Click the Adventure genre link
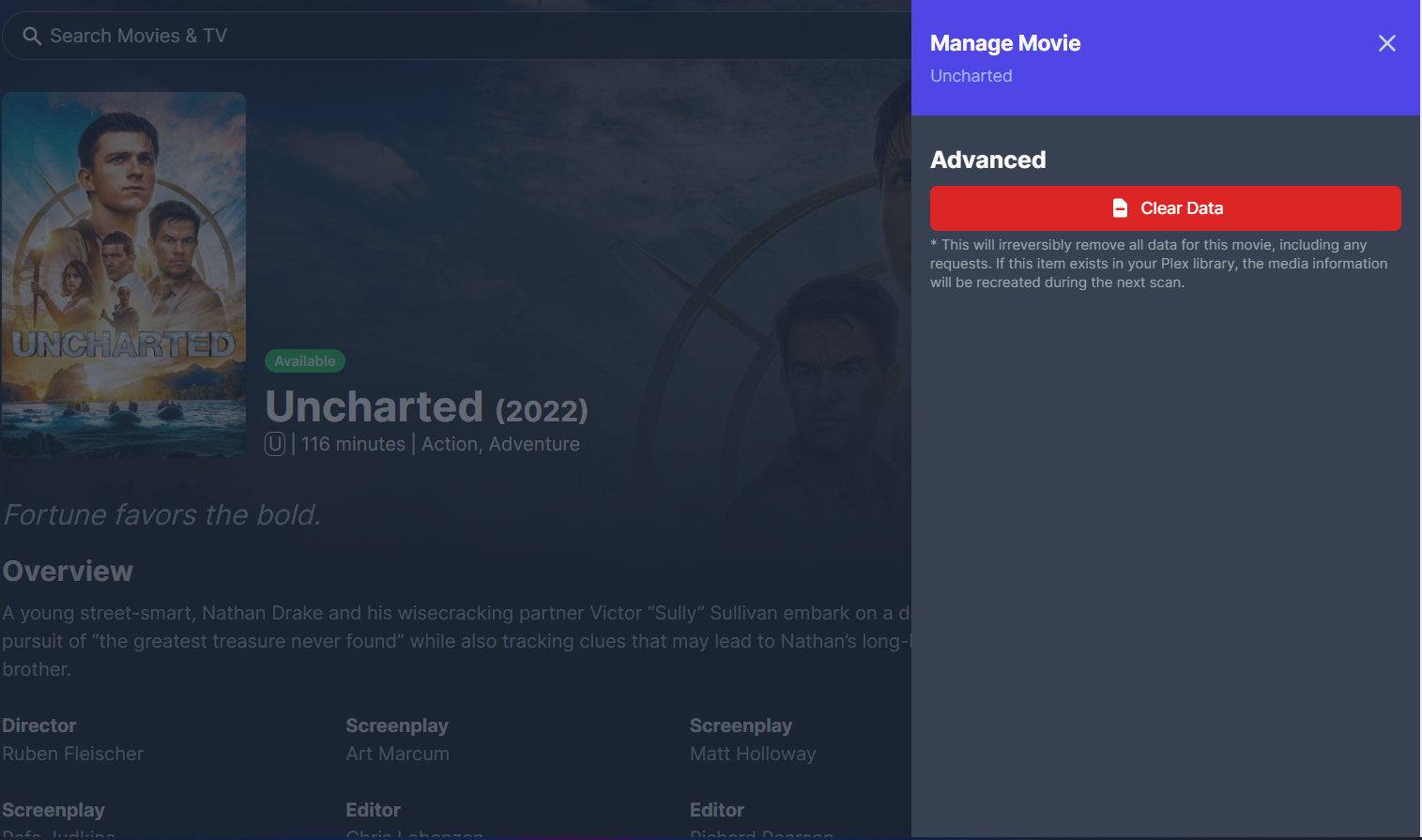 pos(534,444)
